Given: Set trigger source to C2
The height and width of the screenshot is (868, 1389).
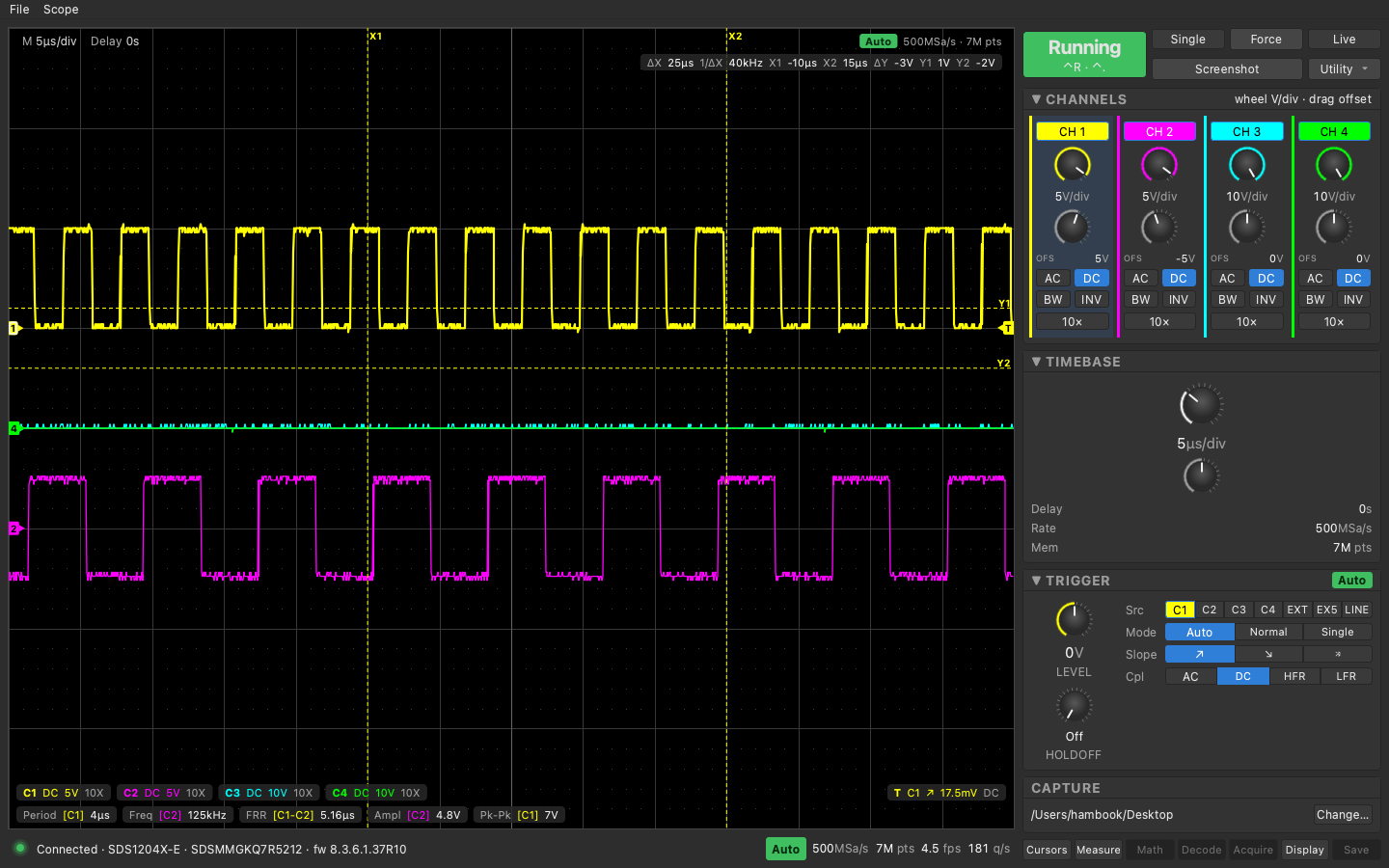Looking at the screenshot, I should (x=1210, y=610).
